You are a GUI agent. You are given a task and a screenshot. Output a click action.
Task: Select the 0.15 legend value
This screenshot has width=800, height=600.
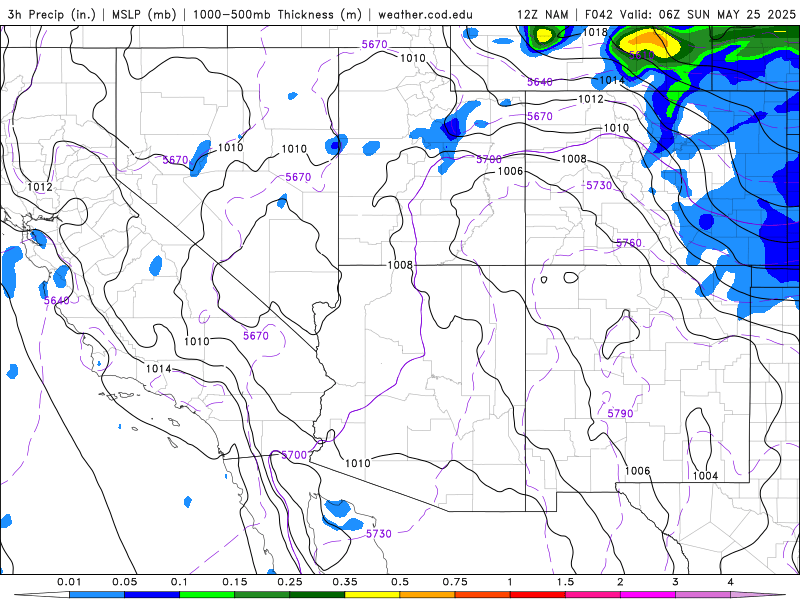tap(235, 582)
